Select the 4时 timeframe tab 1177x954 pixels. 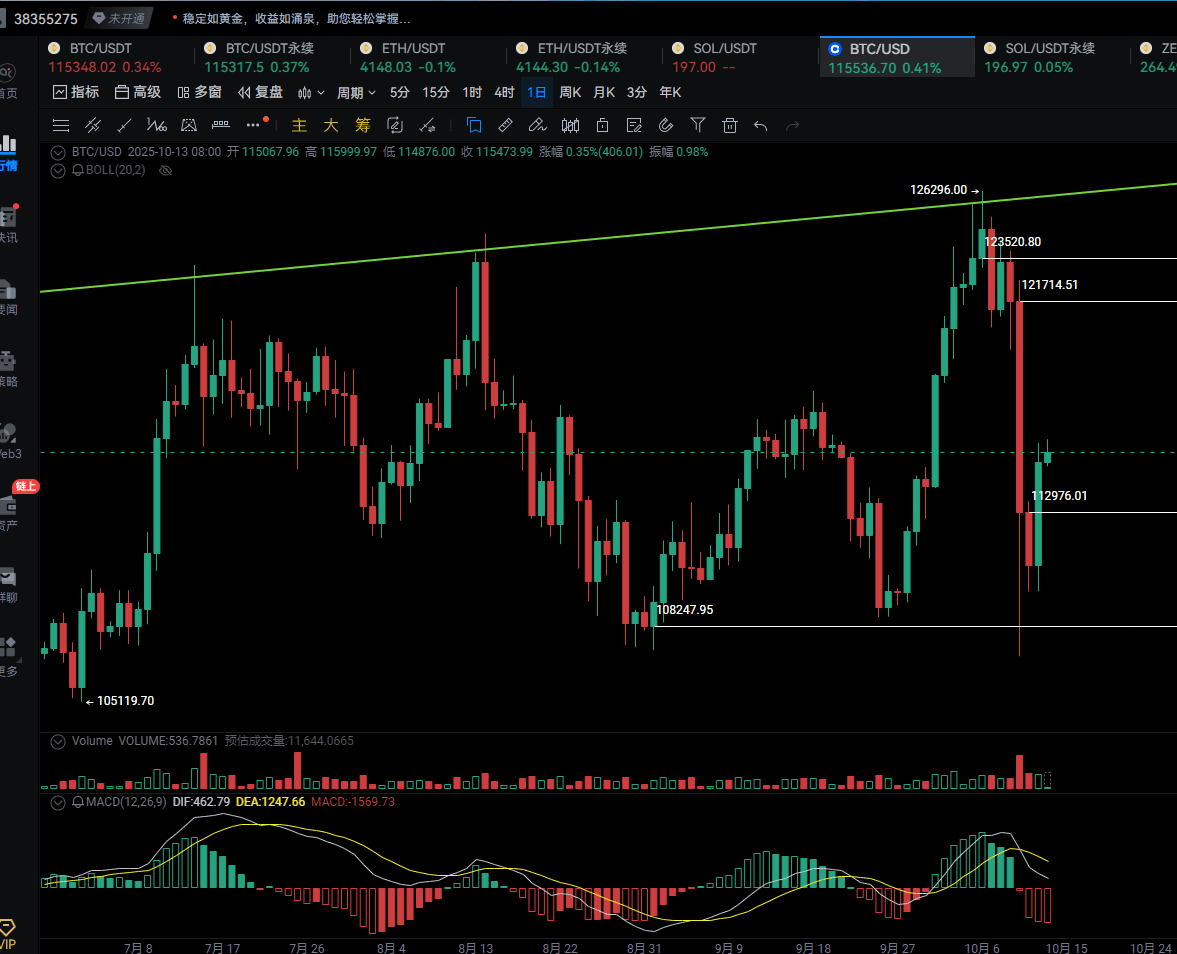[x=504, y=92]
